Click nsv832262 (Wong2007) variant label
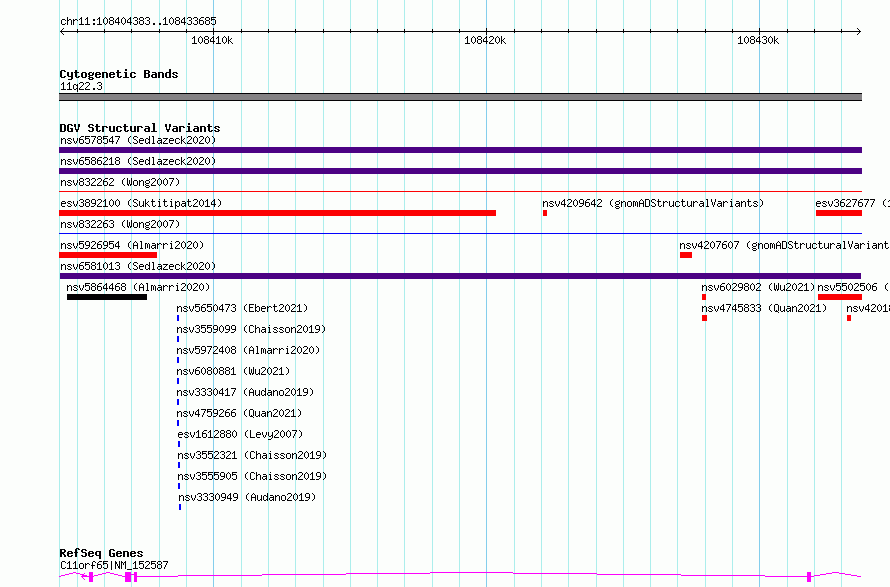The image size is (890, 587). [120, 182]
